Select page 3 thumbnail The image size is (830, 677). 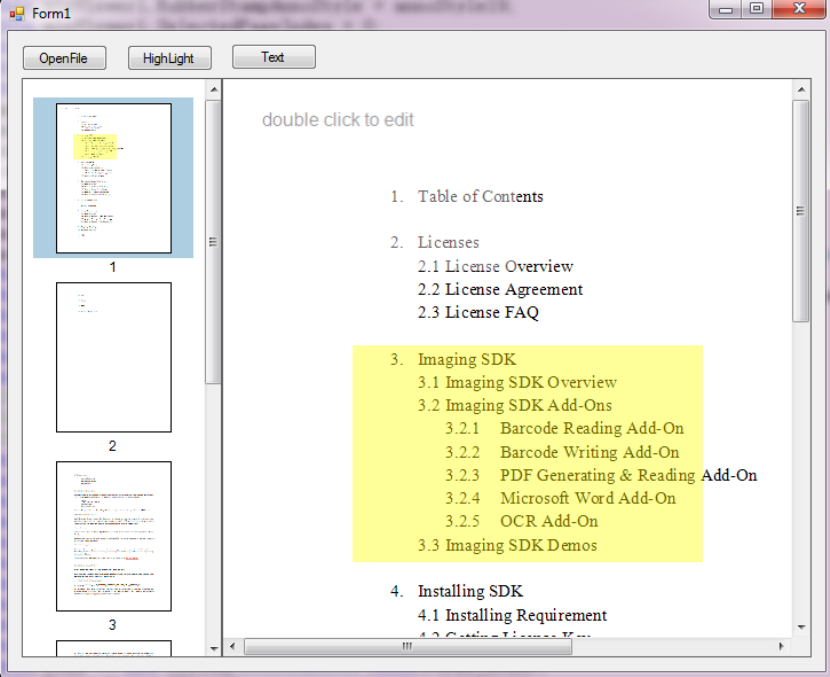tap(114, 536)
